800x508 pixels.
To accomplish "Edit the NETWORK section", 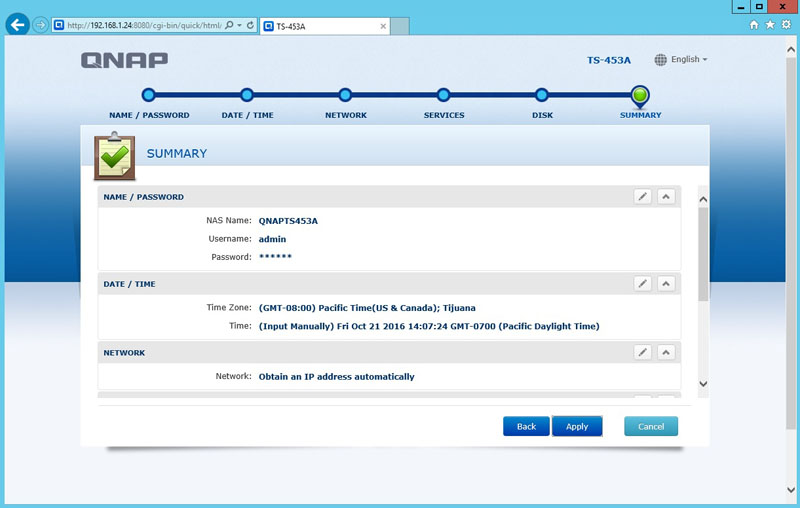I will (642, 352).
